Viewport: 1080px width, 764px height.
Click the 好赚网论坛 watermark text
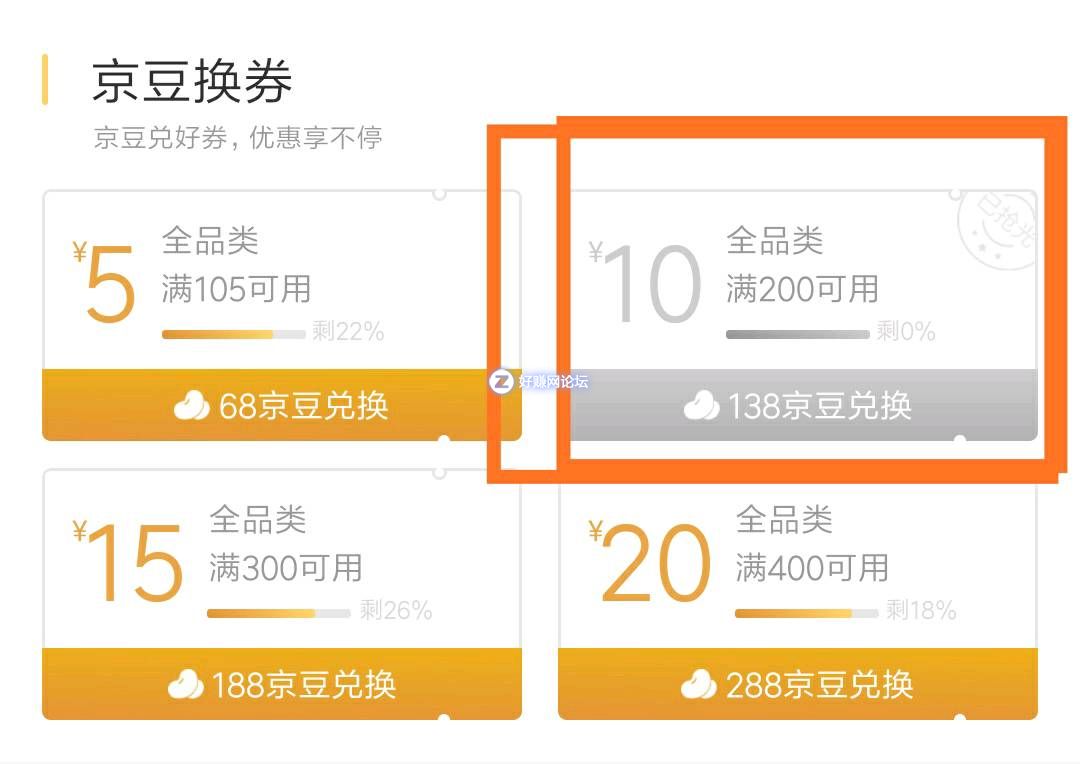(553, 381)
